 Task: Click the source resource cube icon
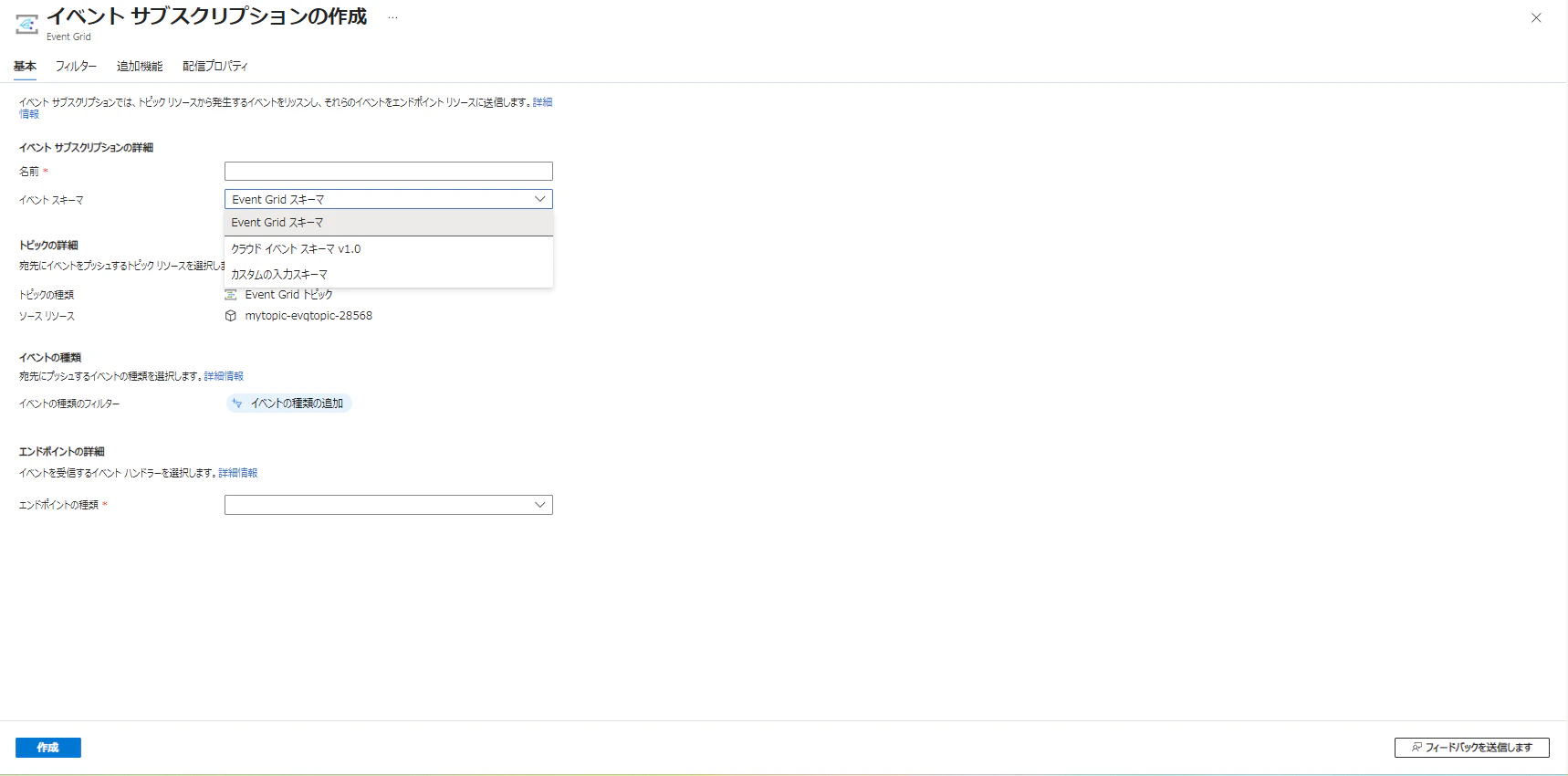point(231,316)
